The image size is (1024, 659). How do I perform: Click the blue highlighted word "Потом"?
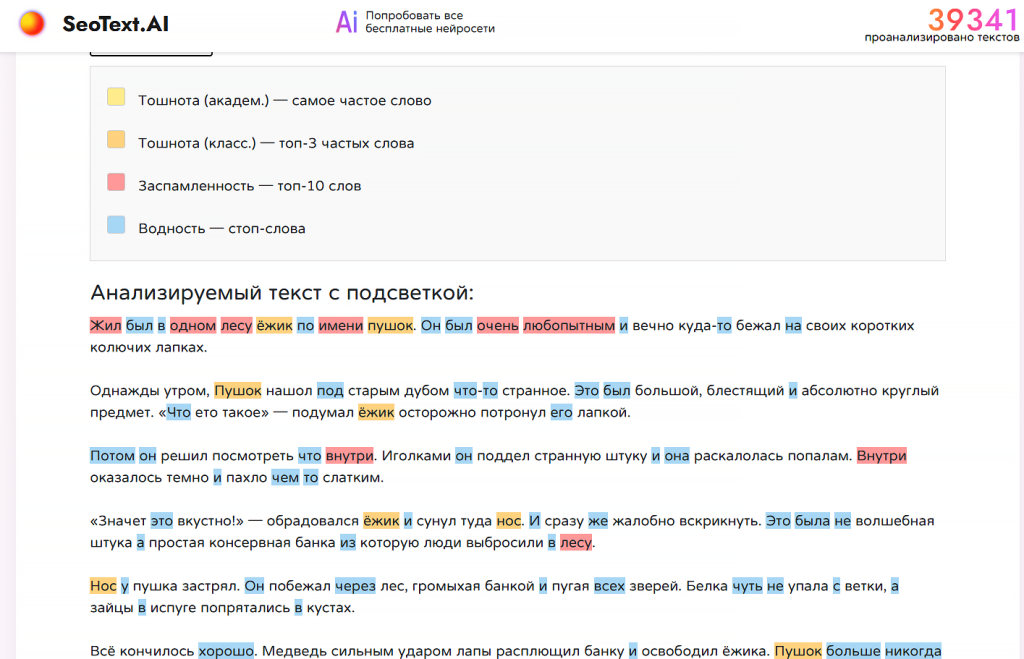112,456
